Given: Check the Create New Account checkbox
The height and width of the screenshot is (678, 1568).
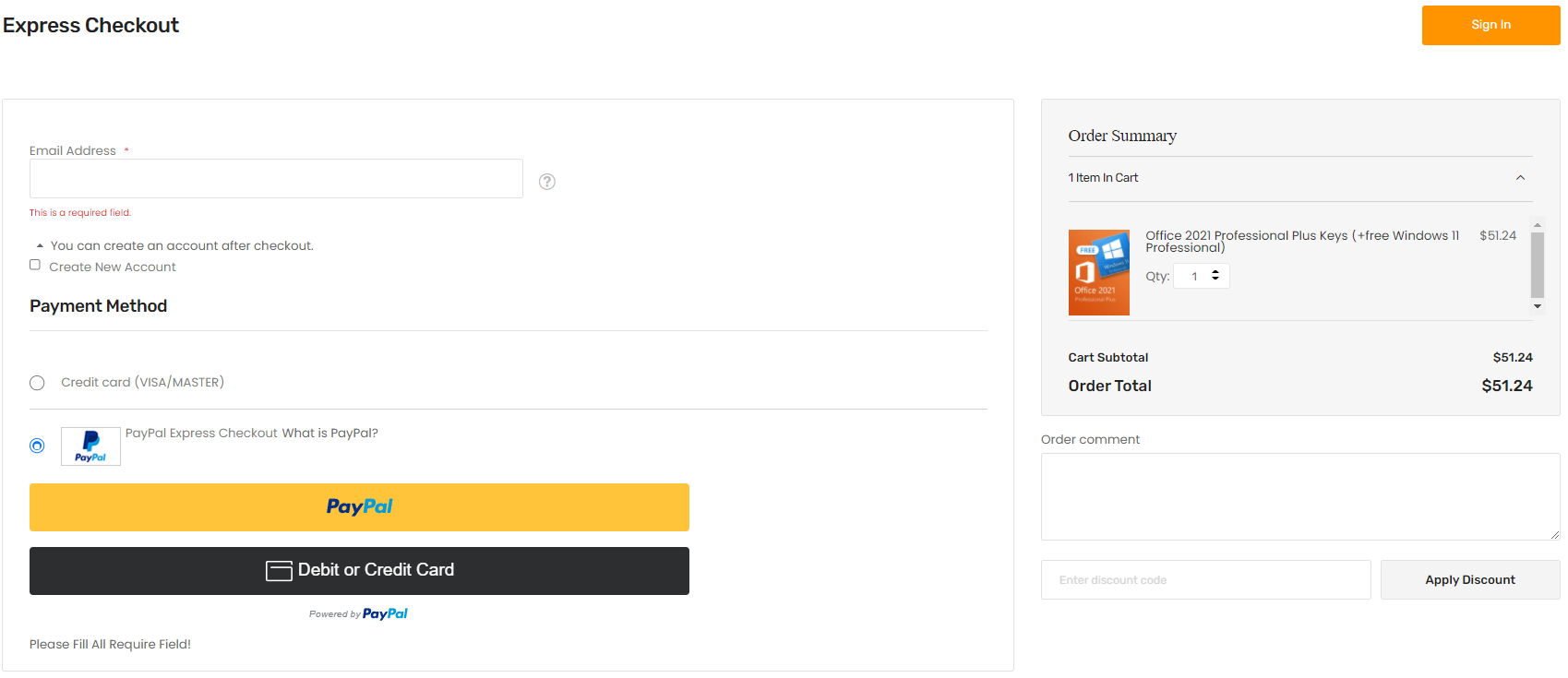Looking at the screenshot, I should pos(35,265).
